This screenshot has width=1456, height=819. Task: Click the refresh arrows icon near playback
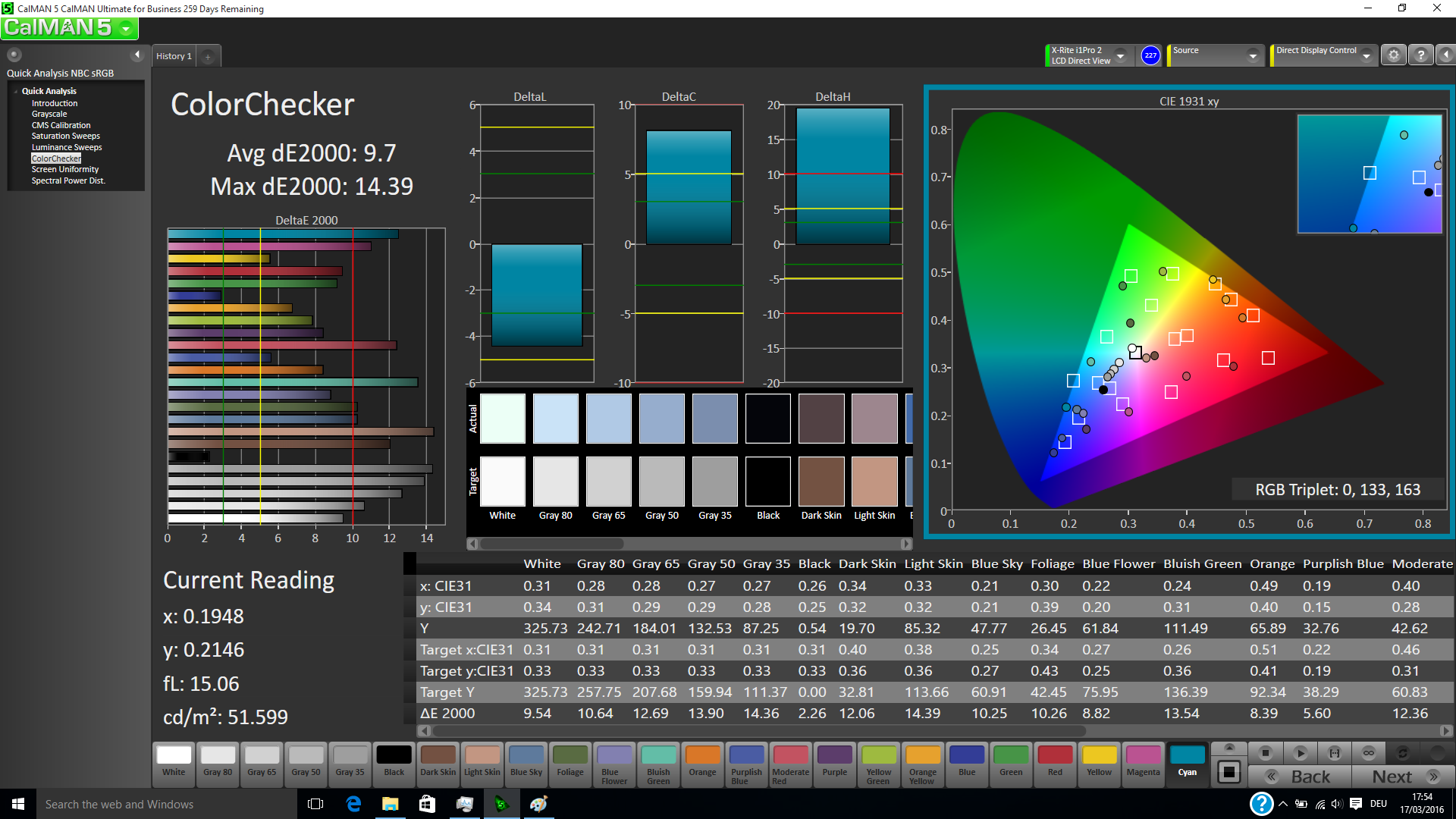click(x=1403, y=753)
